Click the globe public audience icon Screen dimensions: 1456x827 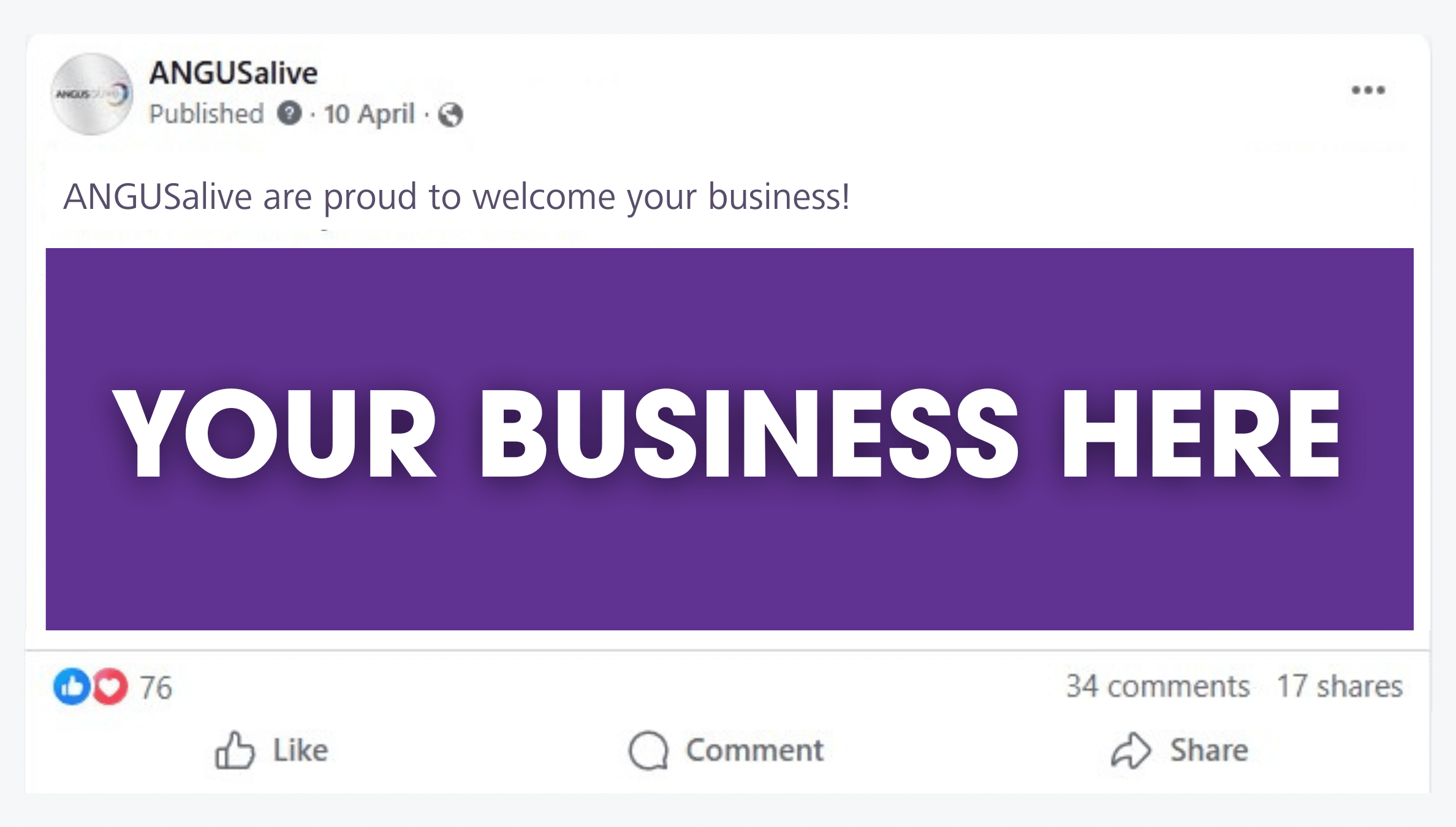pos(450,115)
